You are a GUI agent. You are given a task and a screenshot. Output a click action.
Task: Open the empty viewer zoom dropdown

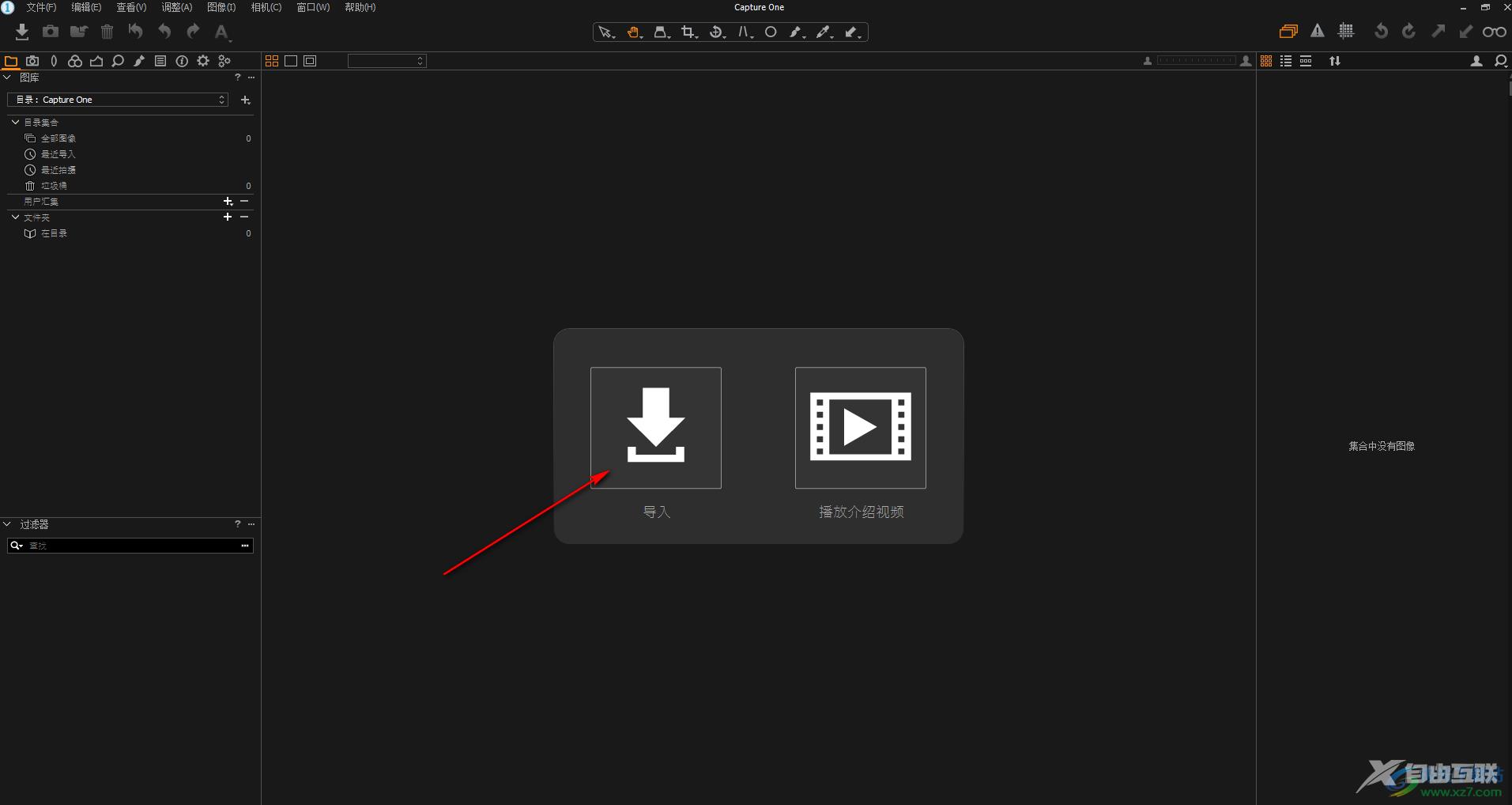click(x=387, y=61)
